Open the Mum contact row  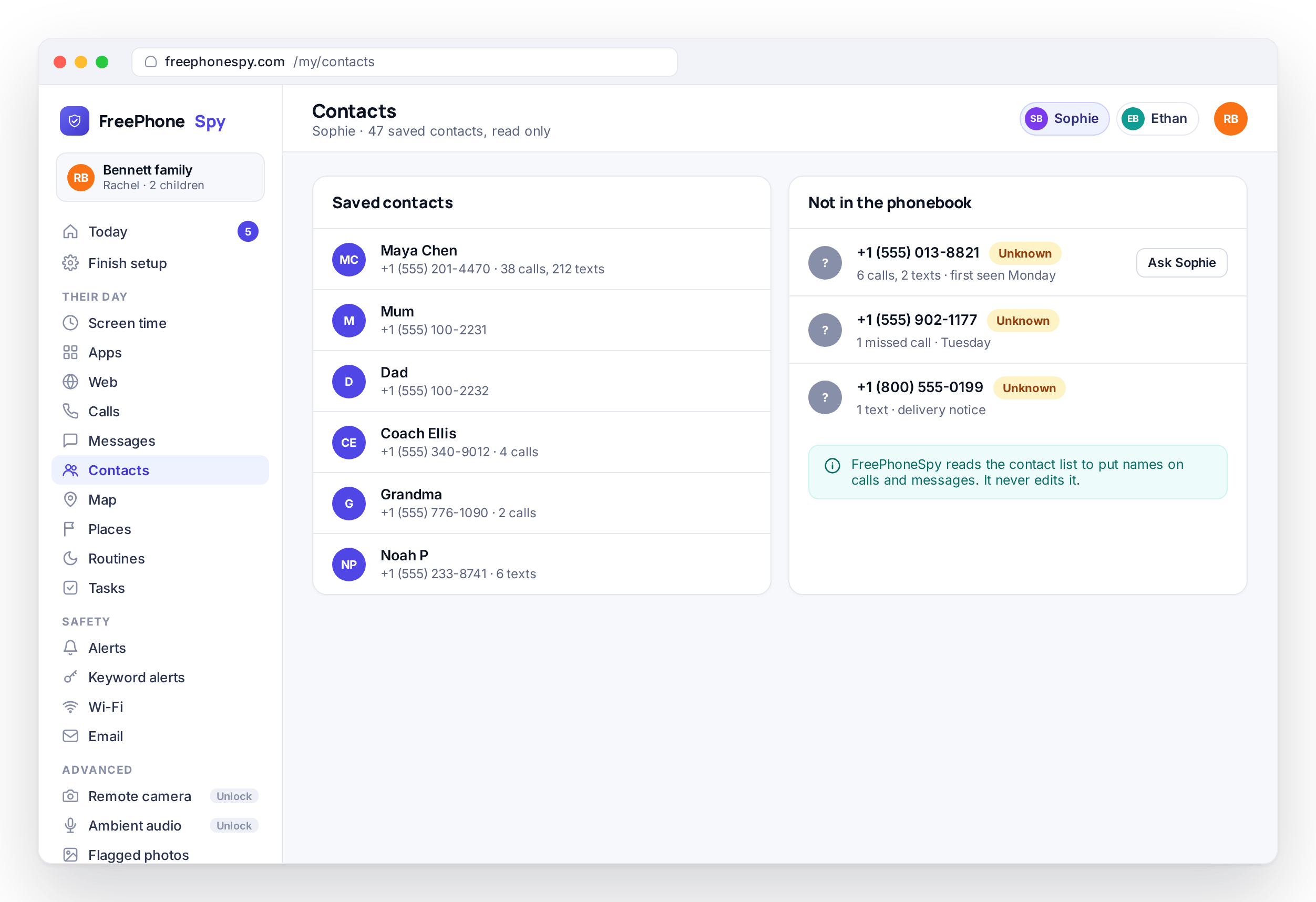tap(541, 321)
